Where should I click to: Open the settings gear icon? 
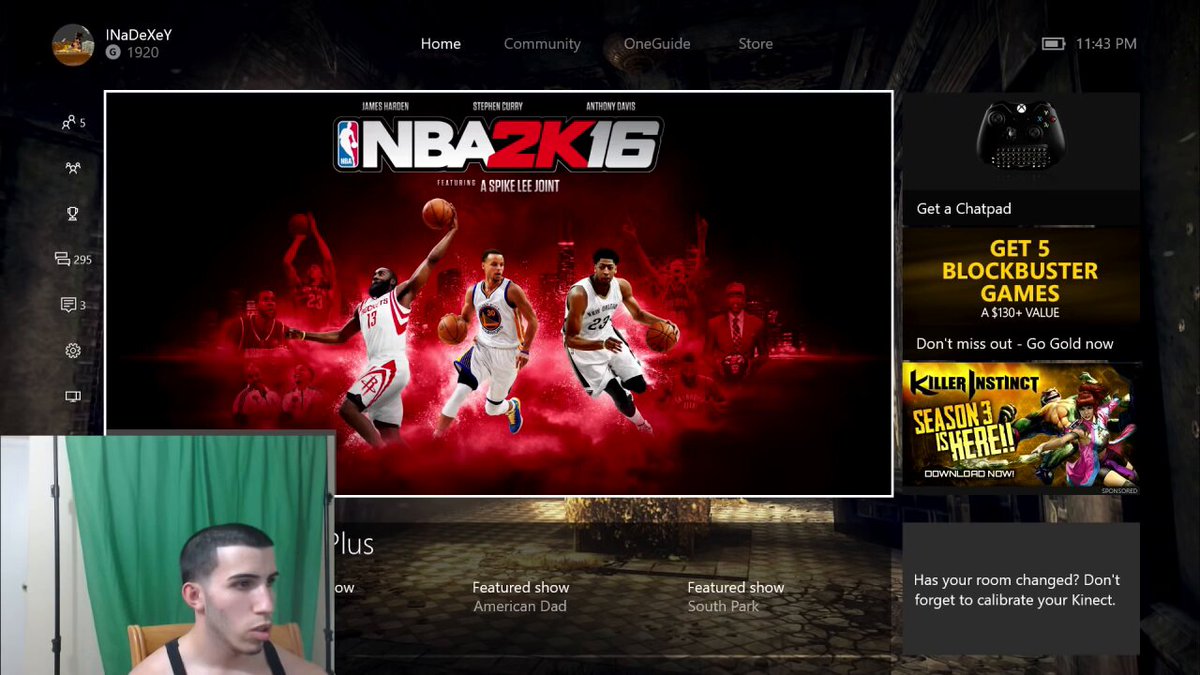tap(73, 351)
